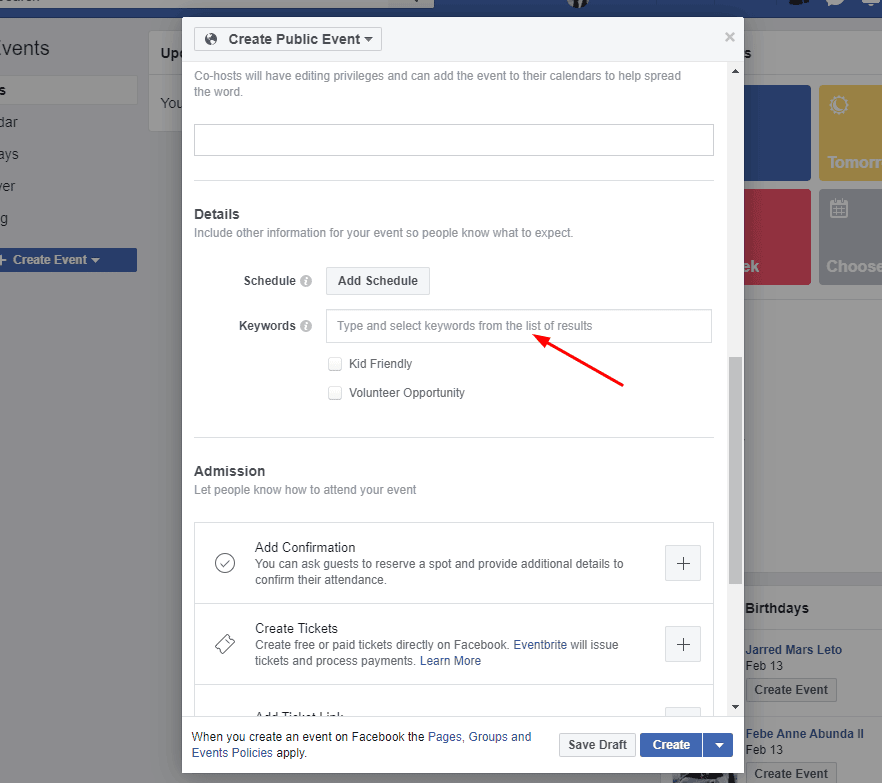Click the Add Schedule button
Screen dimensions: 882x783
click(x=377, y=281)
